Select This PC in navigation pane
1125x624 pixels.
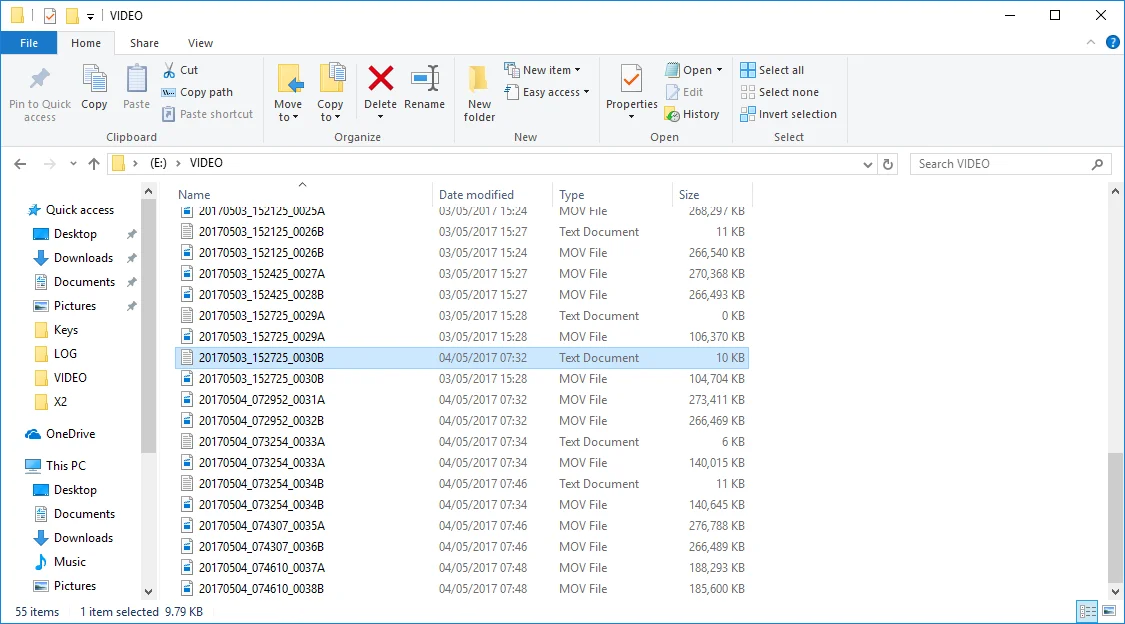(65, 465)
